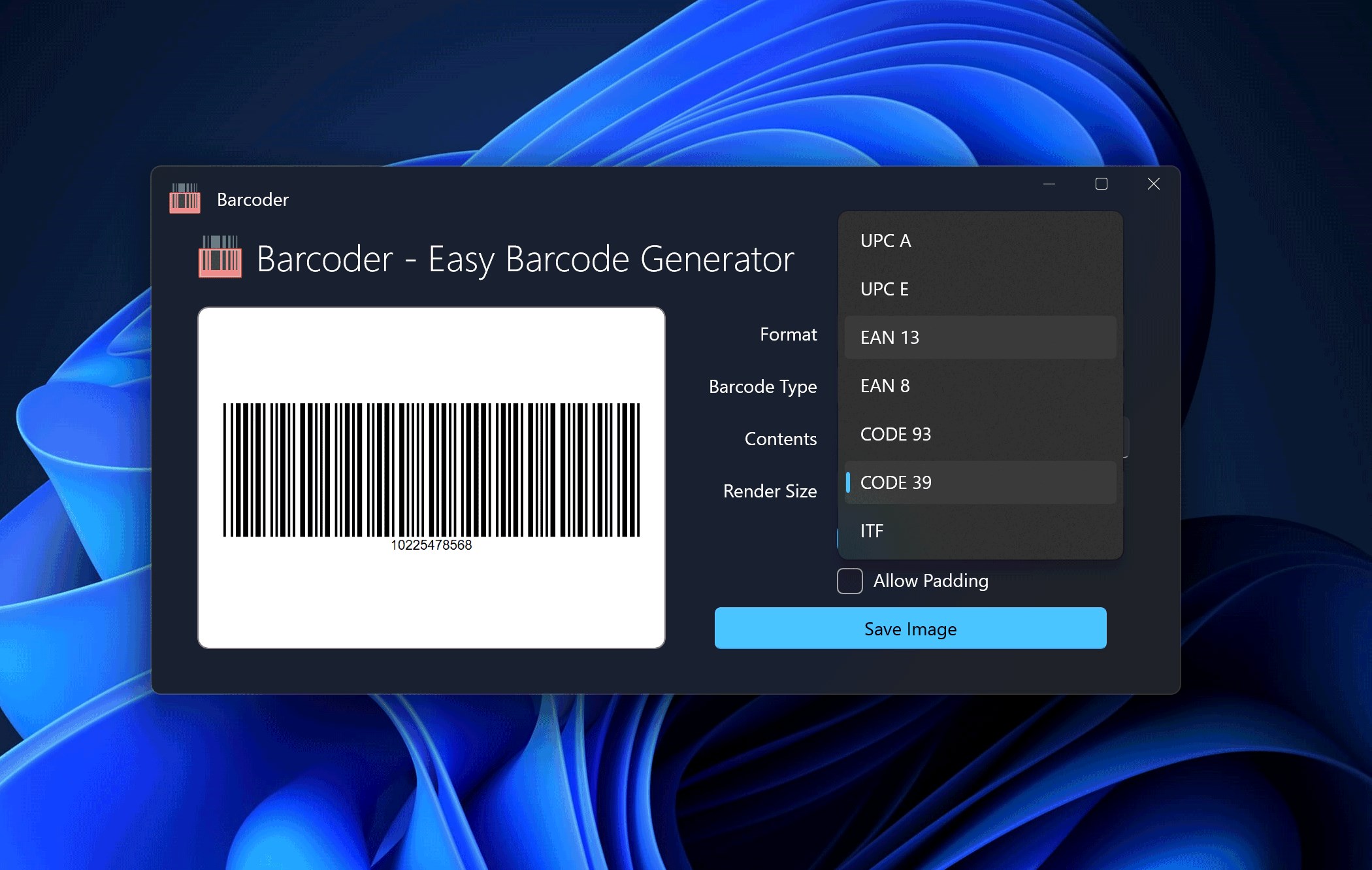Enable the Allow Padding checkbox
The width and height of the screenshot is (1372, 870).
[x=850, y=581]
